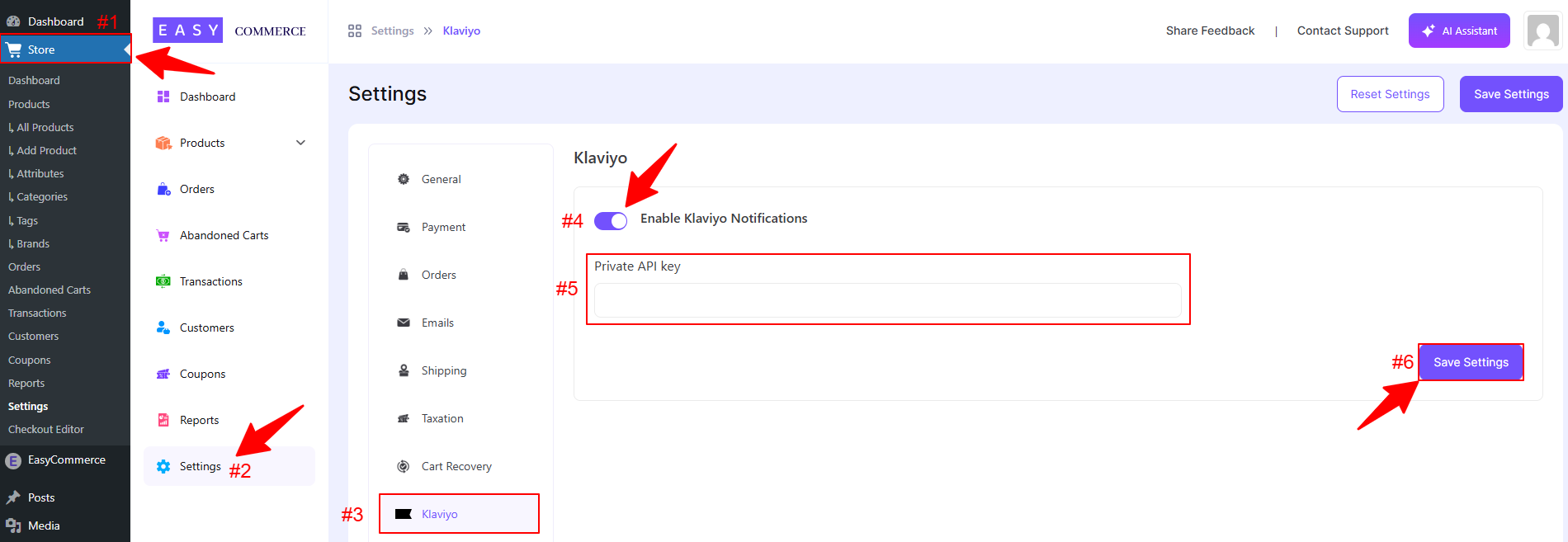This screenshot has width=1568, height=542.
Task: Open Tags in the Store submenu
Action: click(27, 220)
